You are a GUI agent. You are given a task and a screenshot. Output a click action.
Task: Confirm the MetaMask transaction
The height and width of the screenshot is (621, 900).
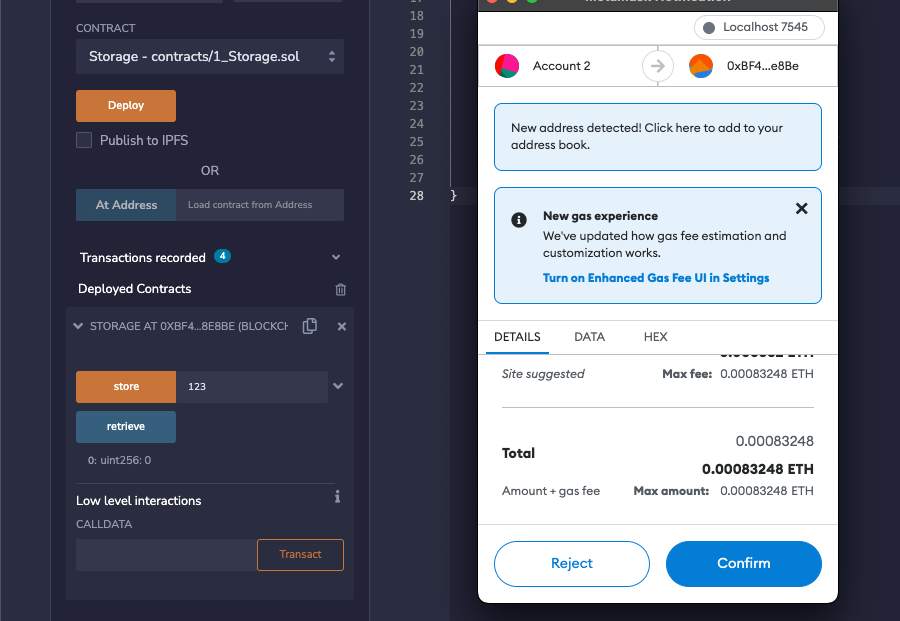click(744, 564)
